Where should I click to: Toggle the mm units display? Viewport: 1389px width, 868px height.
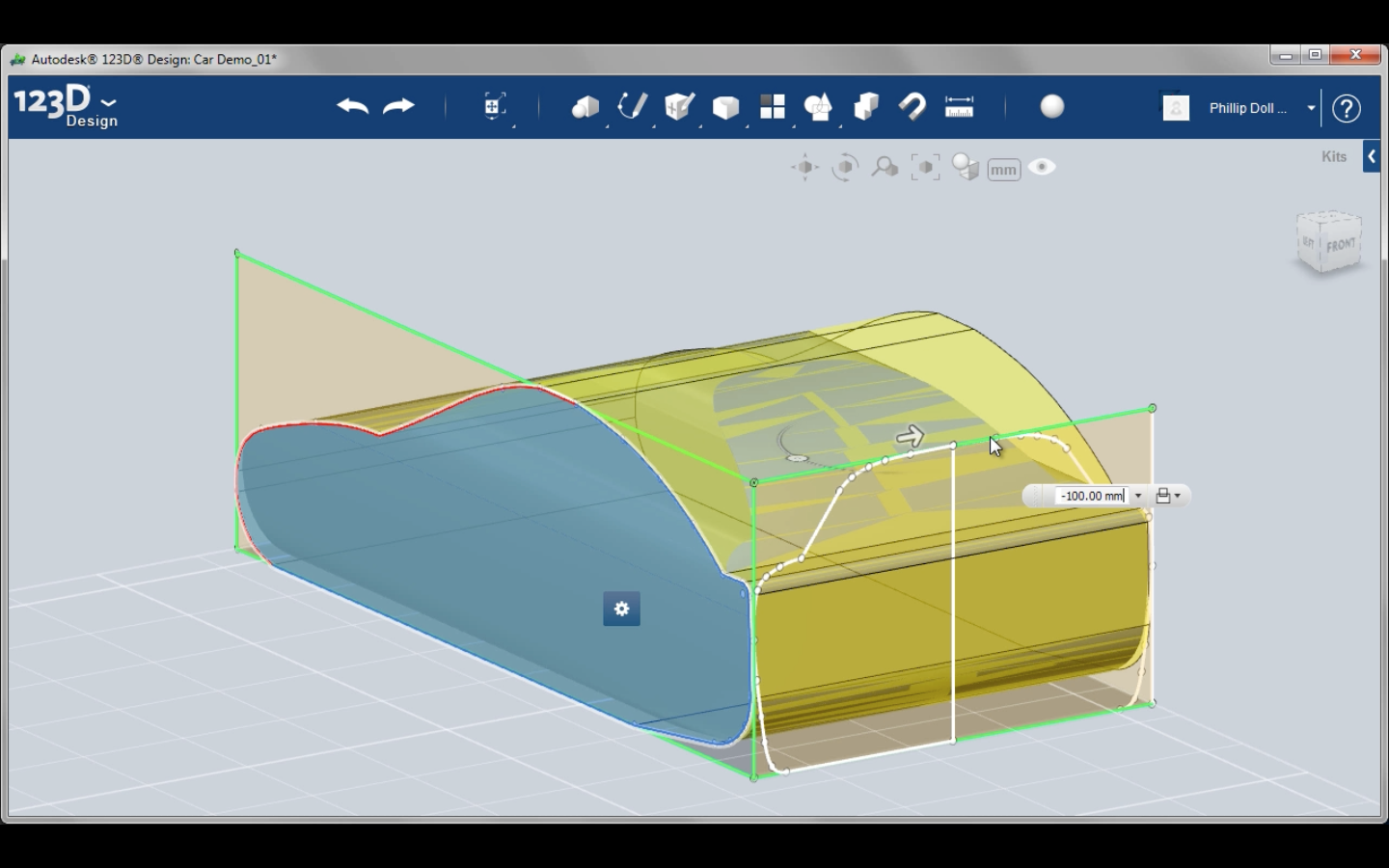pos(1003,169)
